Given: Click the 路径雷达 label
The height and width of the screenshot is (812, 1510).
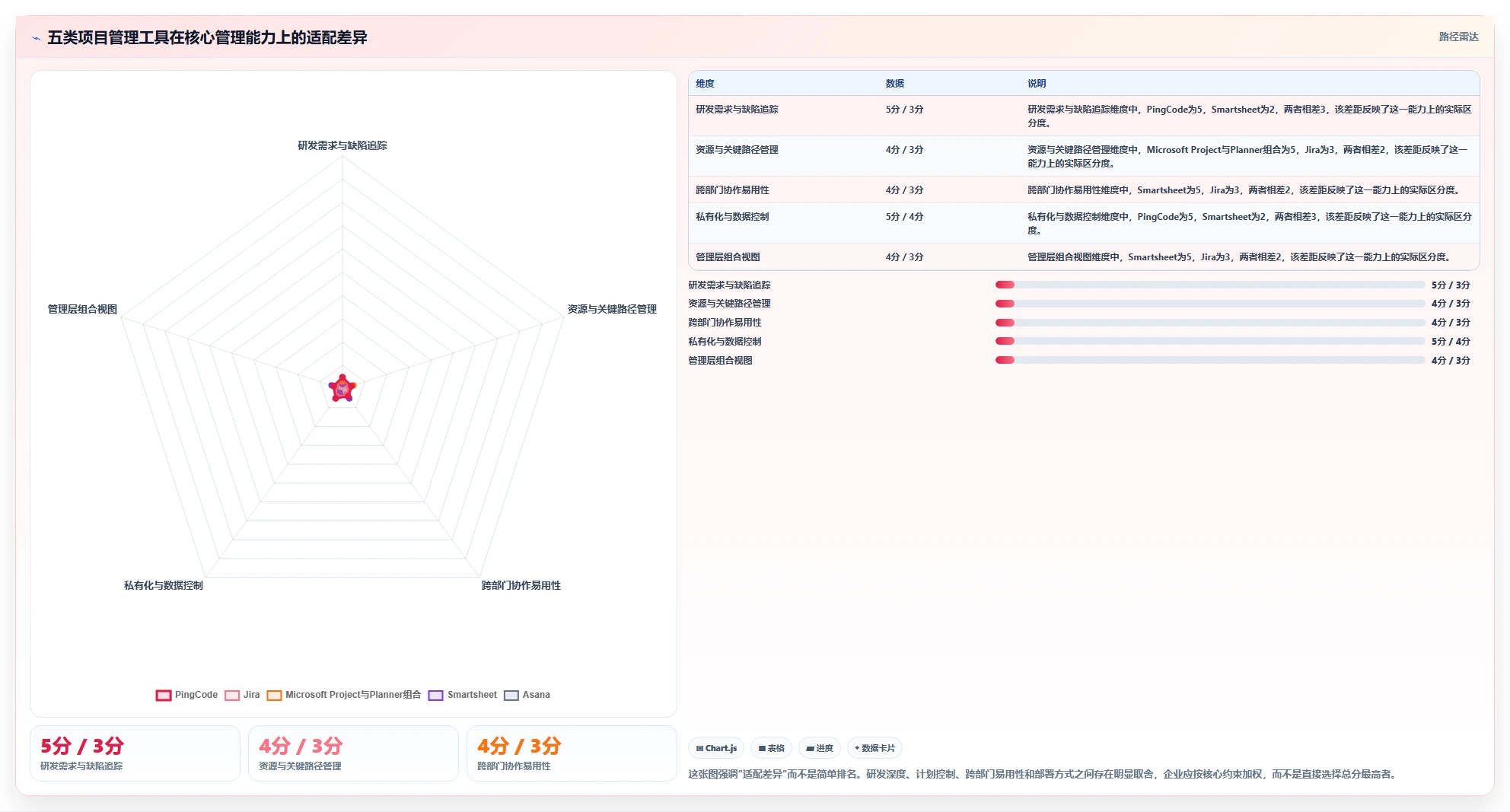Looking at the screenshot, I should pyautogui.click(x=1458, y=37).
